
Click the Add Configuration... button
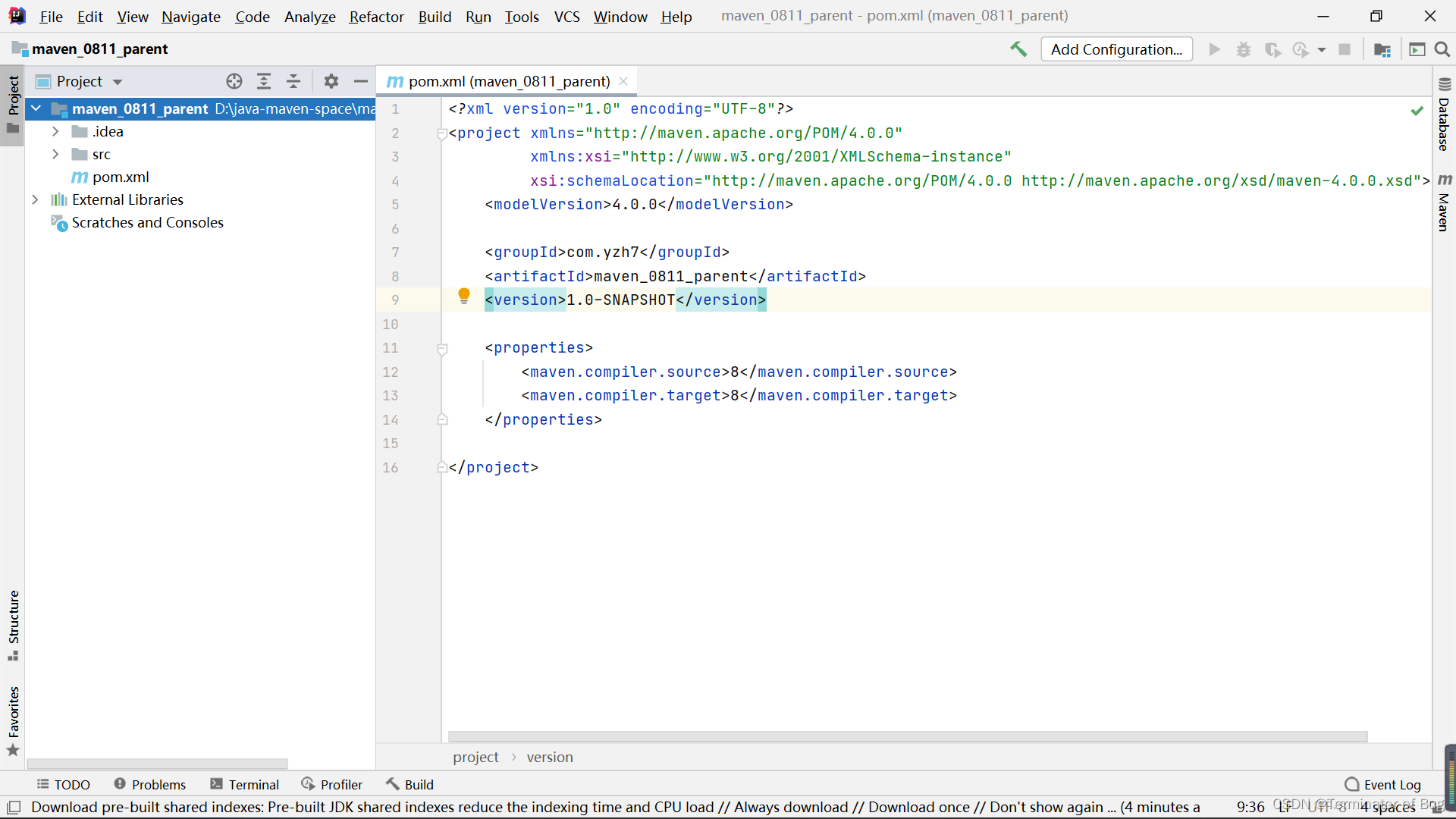click(1116, 49)
